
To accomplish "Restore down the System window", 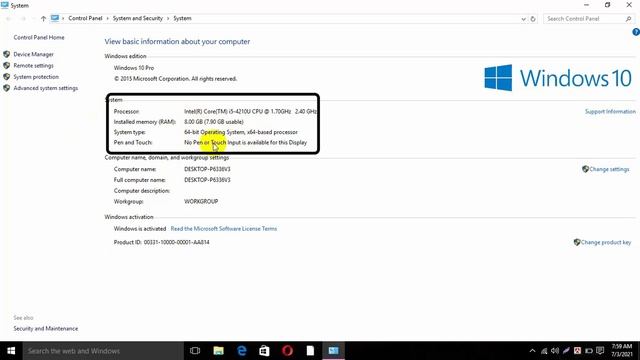I will click(x=607, y=5).
